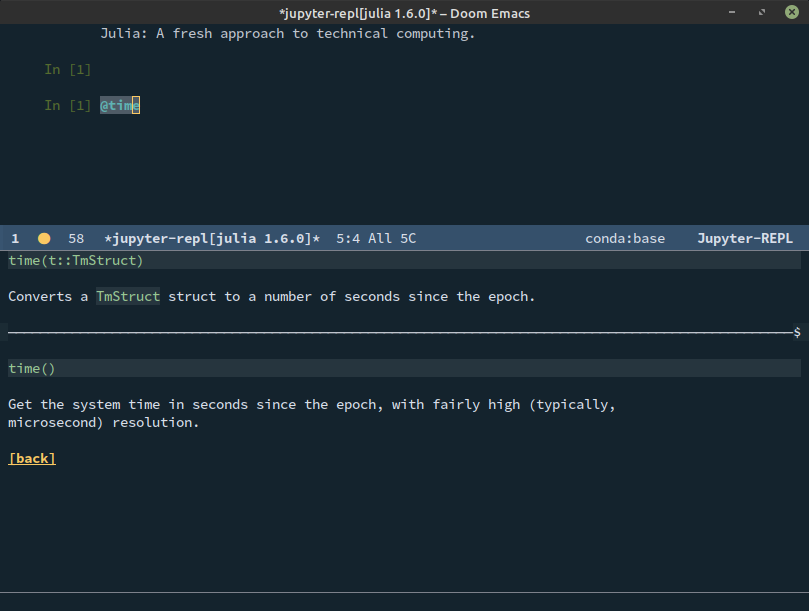The width and height of the screenshot is (809, 611).
Task: Click the conda:base environment indicator
Action: (625, 238)
